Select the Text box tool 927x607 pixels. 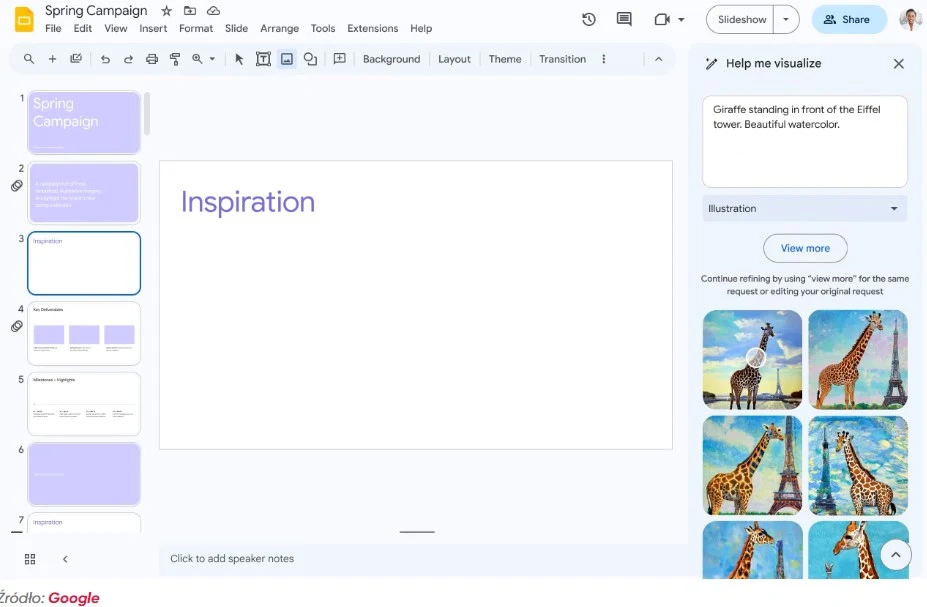[263, 59]
